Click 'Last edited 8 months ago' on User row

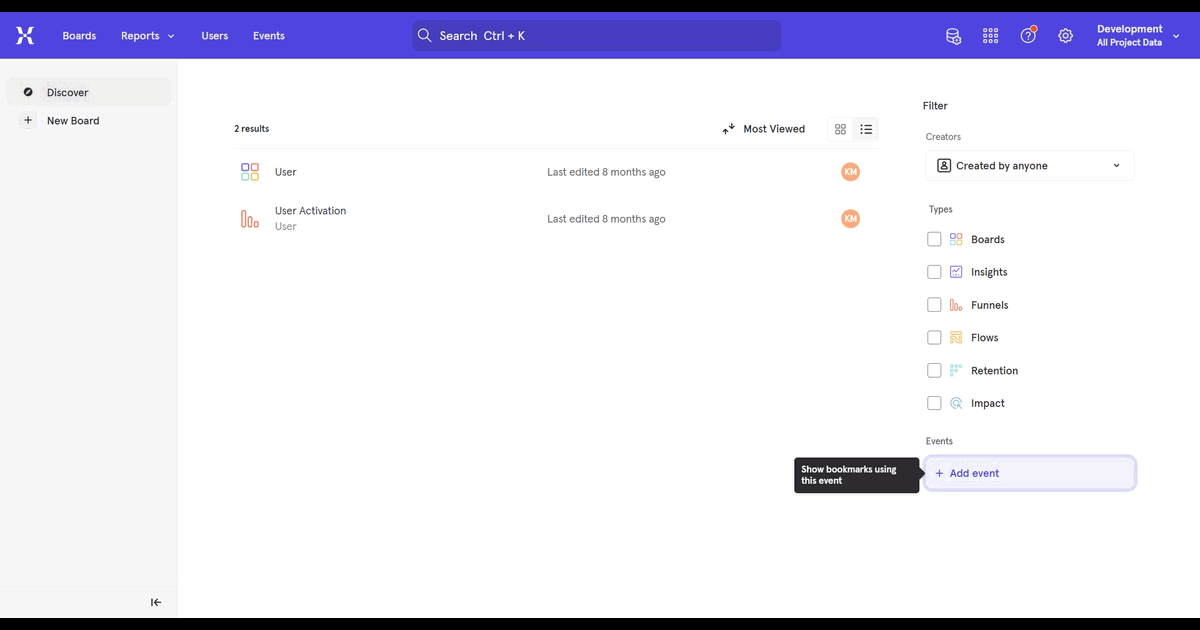[x=606, y=172]
